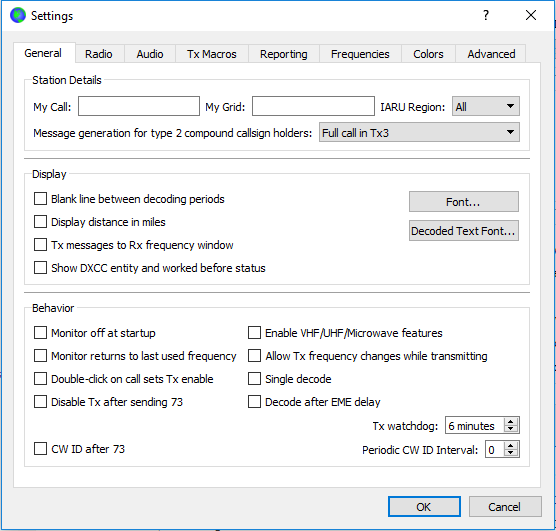
Task: Enable VHF/UHF/Microwave features checkbox
Action: pos(254,333)
